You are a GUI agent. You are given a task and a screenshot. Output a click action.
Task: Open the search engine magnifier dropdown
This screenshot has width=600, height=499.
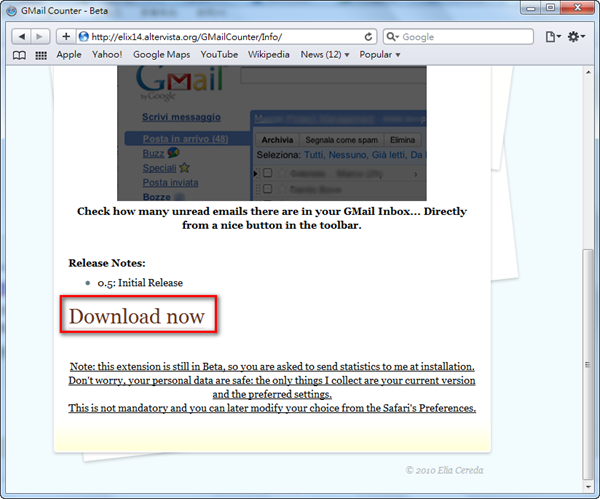393,37
